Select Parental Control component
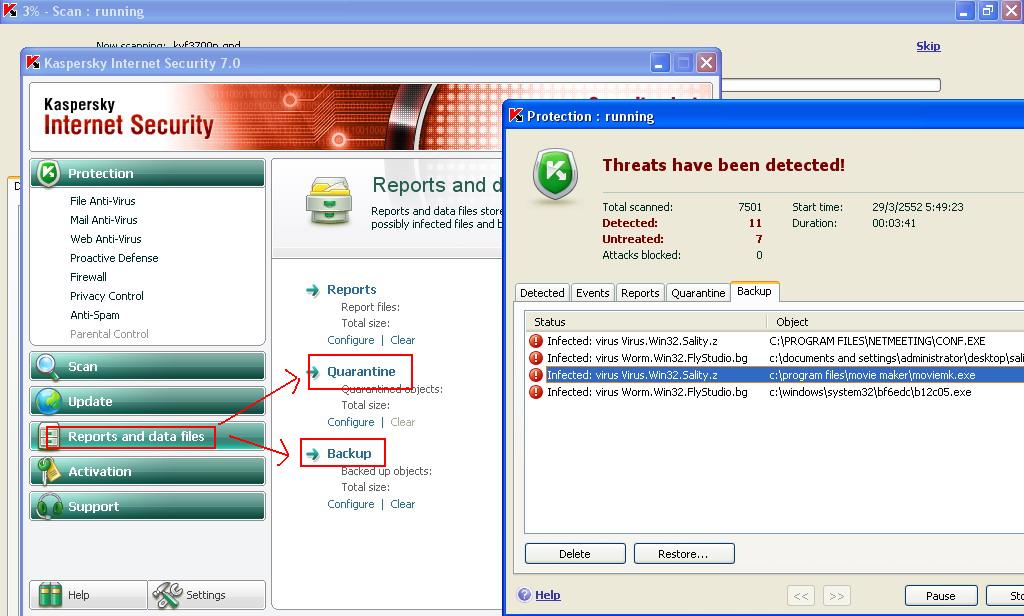The width and height of the screenshot is (1024, 616). pos(109,334)
